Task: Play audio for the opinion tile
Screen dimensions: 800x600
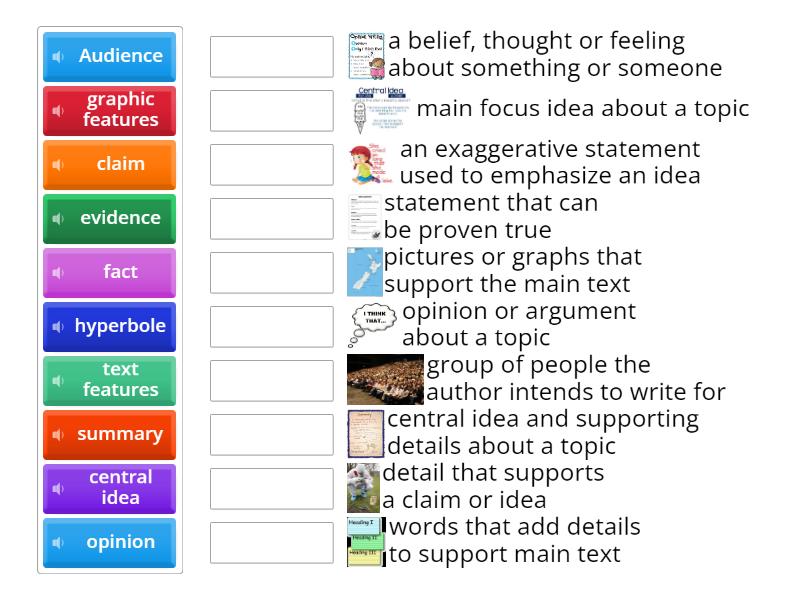Action: point(58,543)
